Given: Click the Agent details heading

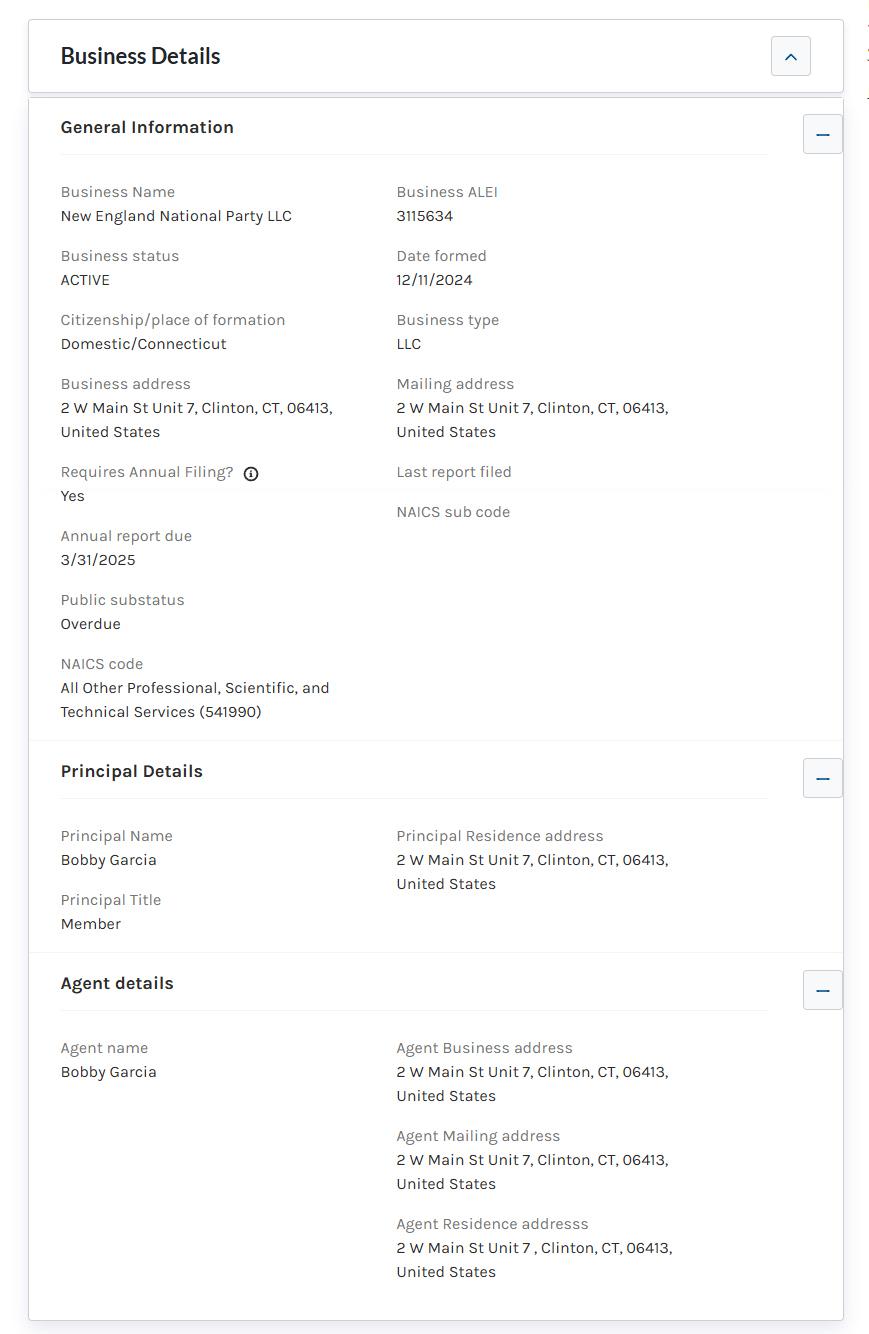Looking at the screenshot, I should (117, 983).
